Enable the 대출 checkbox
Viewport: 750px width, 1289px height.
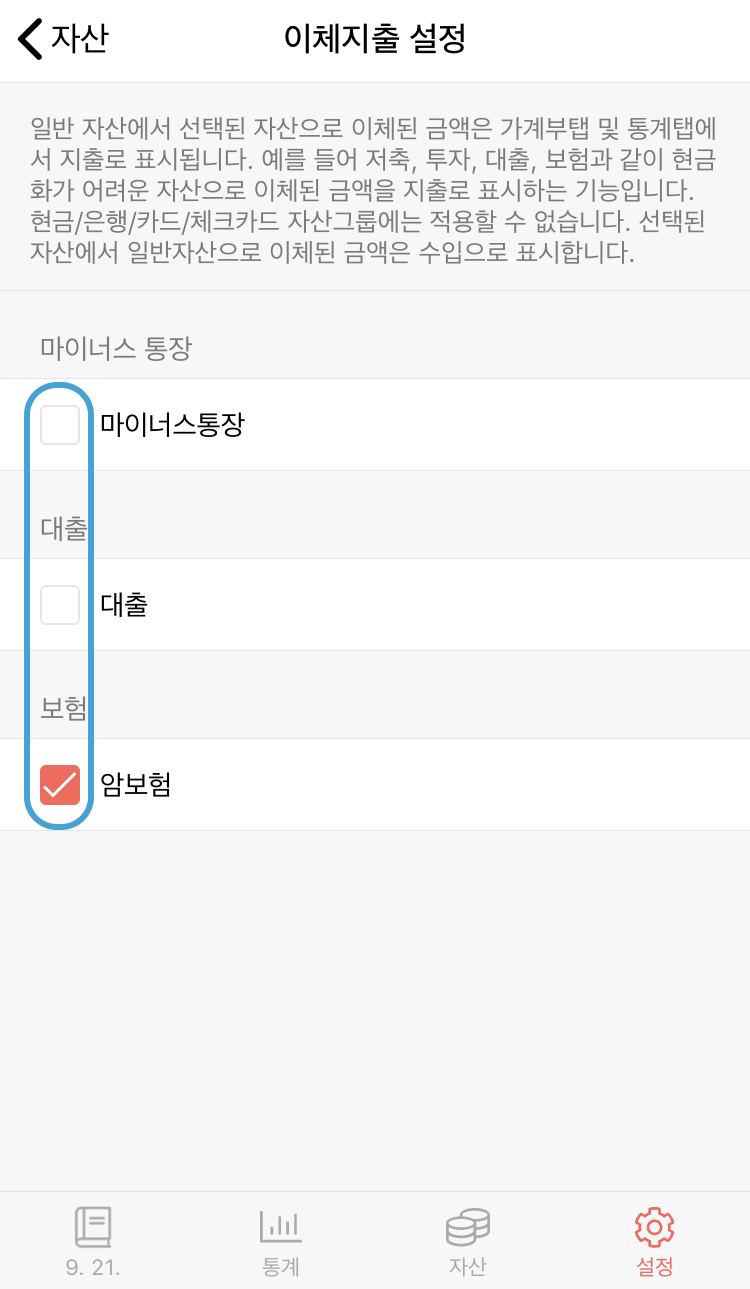tap(60, 605)
